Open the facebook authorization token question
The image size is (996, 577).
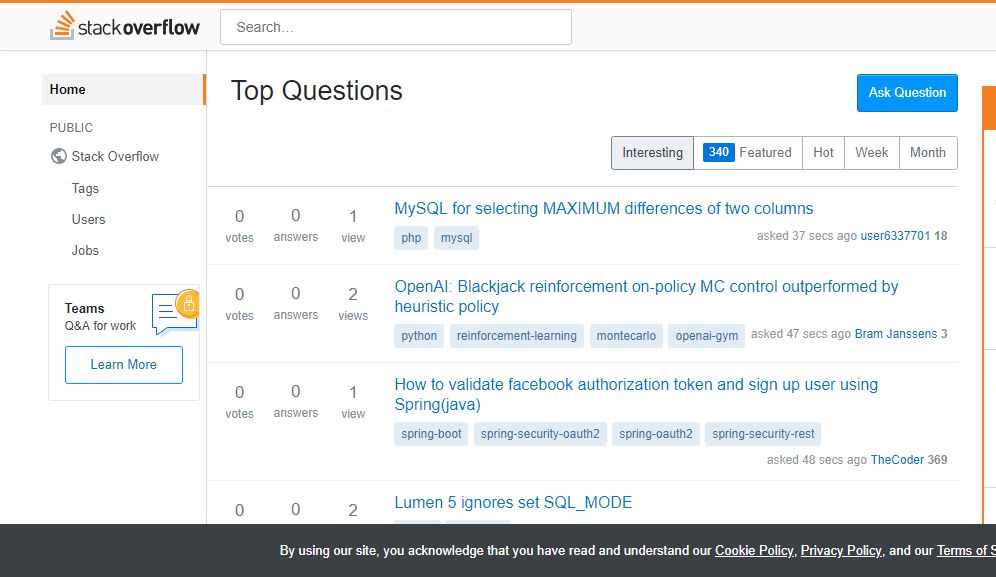[x=636, y=394]
